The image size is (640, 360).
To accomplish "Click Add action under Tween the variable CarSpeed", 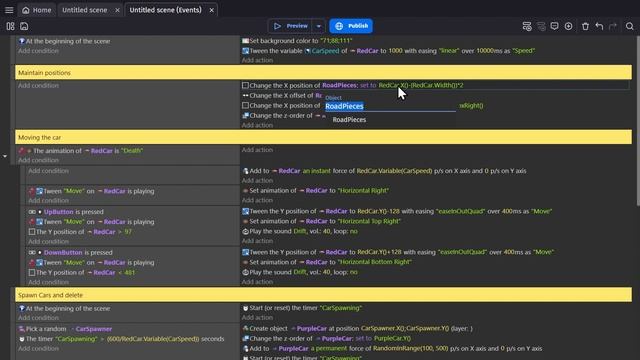I will 257,60.
